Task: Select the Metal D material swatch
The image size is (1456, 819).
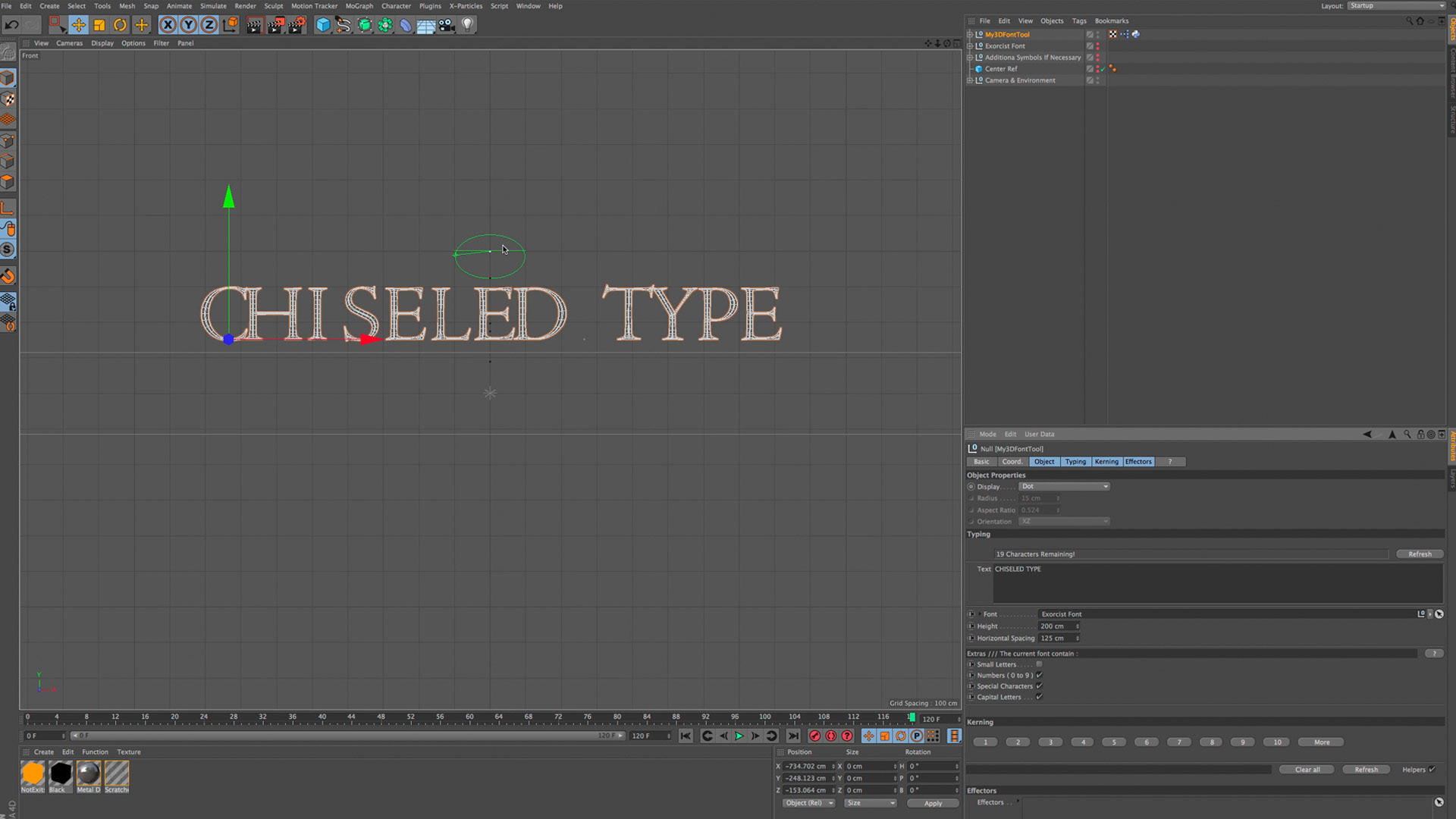Action: (x=89, y=773)
